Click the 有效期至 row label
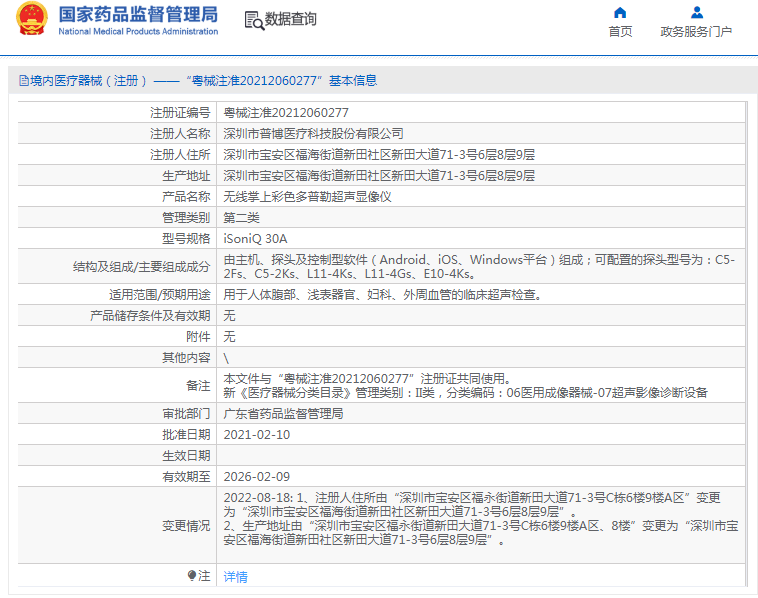Screen dimensions: 758x598 tap(186, 477)
